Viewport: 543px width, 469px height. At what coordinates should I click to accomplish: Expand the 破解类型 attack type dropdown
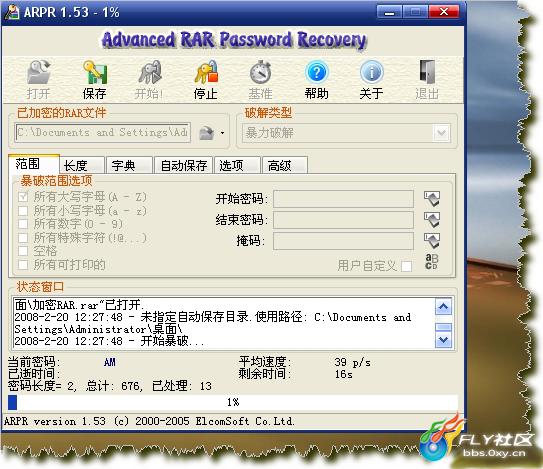[x=442, y=133]
